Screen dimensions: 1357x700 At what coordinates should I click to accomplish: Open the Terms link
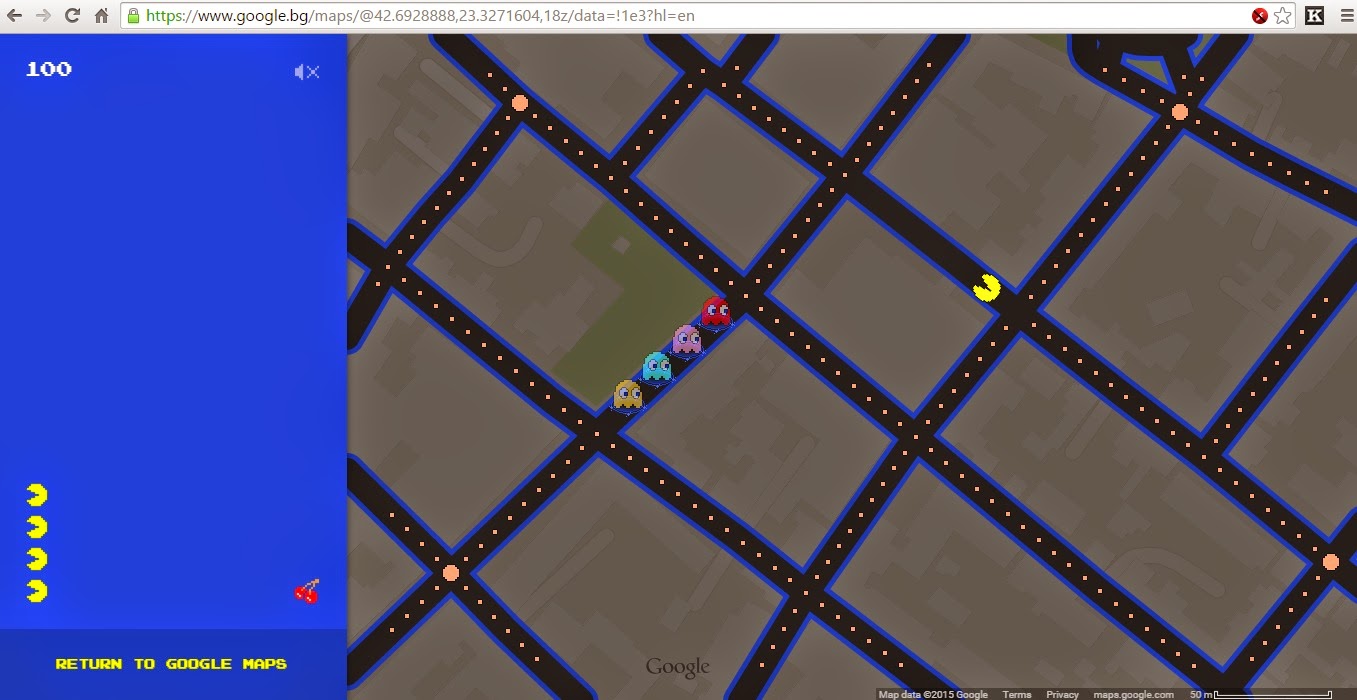(1017, 694)
